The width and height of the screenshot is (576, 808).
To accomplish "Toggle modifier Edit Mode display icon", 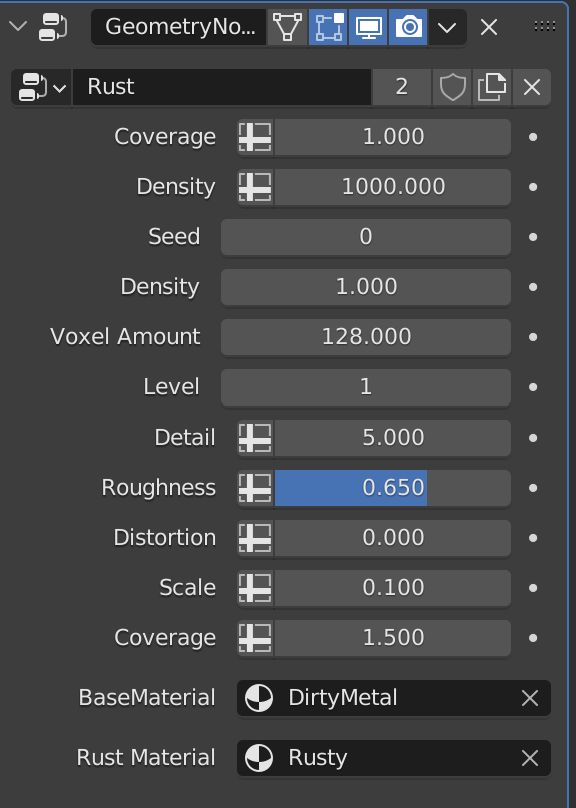I will click(328, 27).
